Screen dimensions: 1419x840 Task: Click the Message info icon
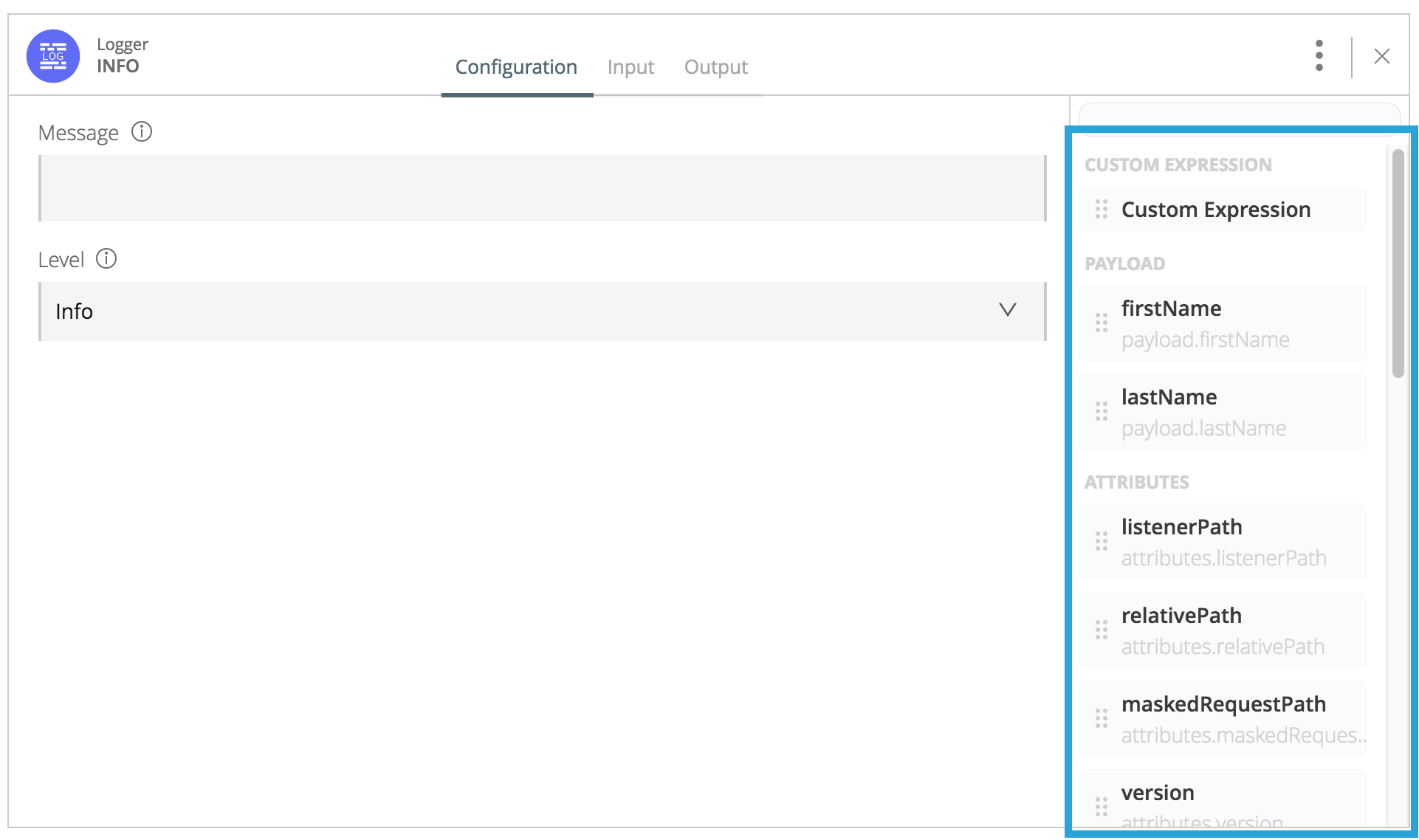click(141, 132)
